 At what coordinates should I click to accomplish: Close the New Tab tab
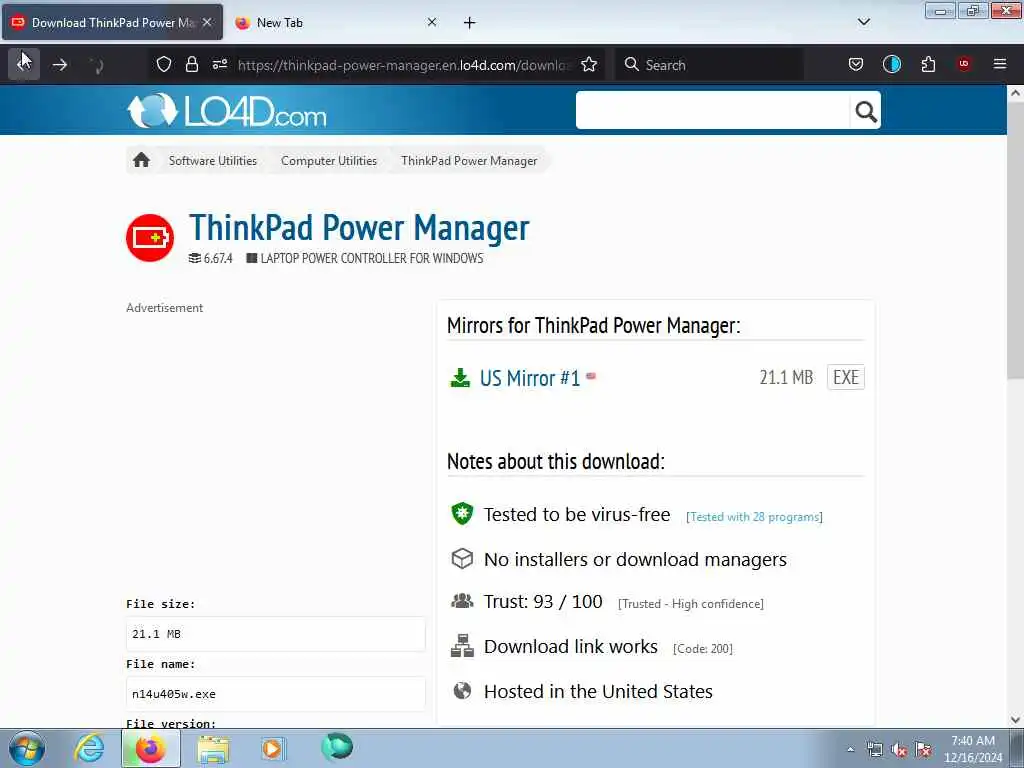432,22
